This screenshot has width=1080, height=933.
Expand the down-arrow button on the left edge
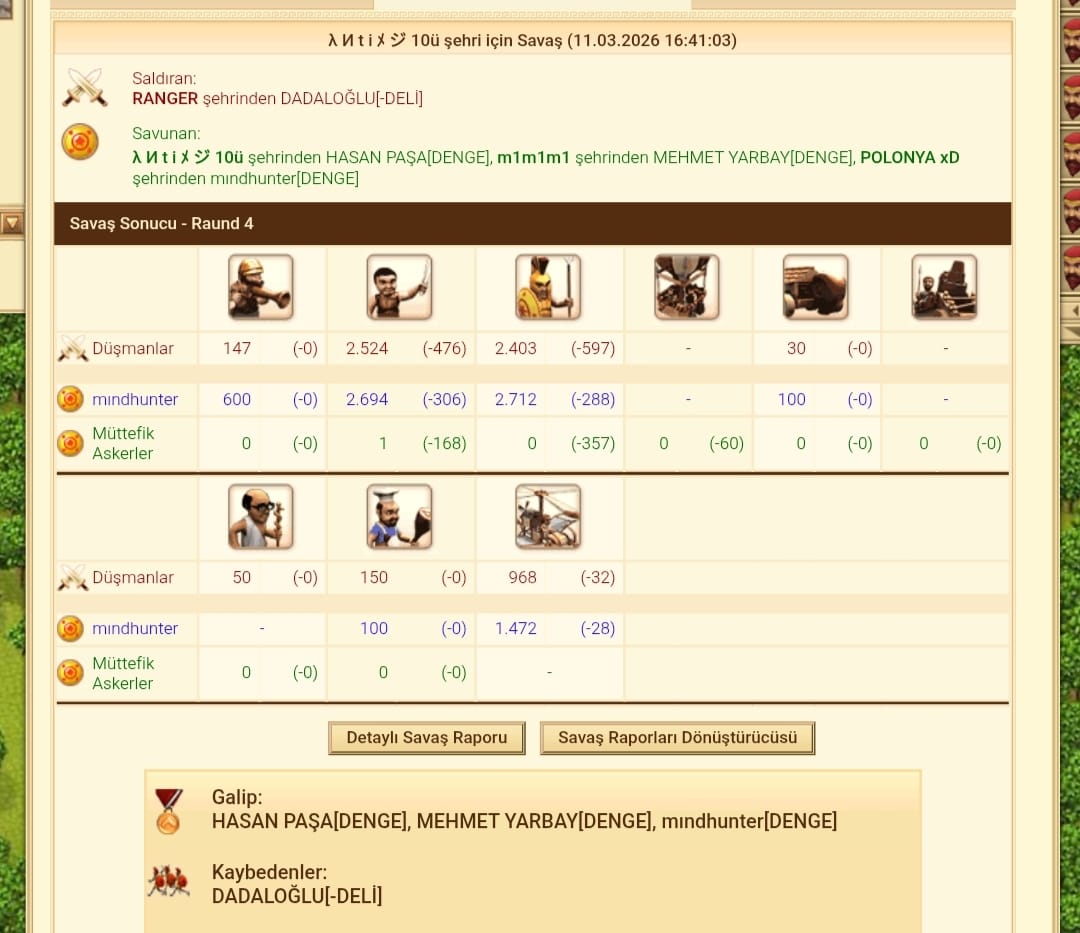pos(12,222)
